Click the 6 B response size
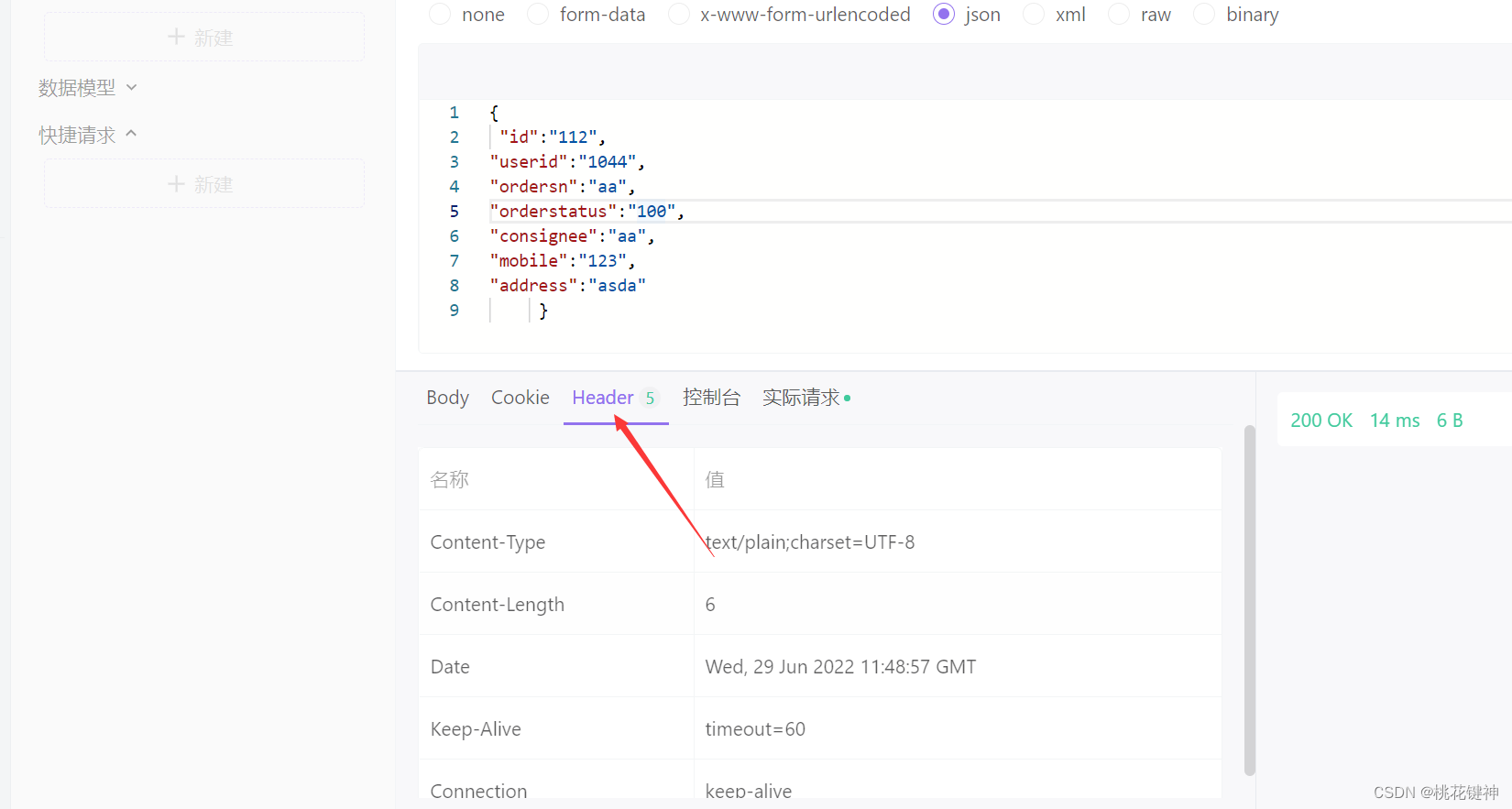This screenshot has height=809, width=1512. [1450, 421]
